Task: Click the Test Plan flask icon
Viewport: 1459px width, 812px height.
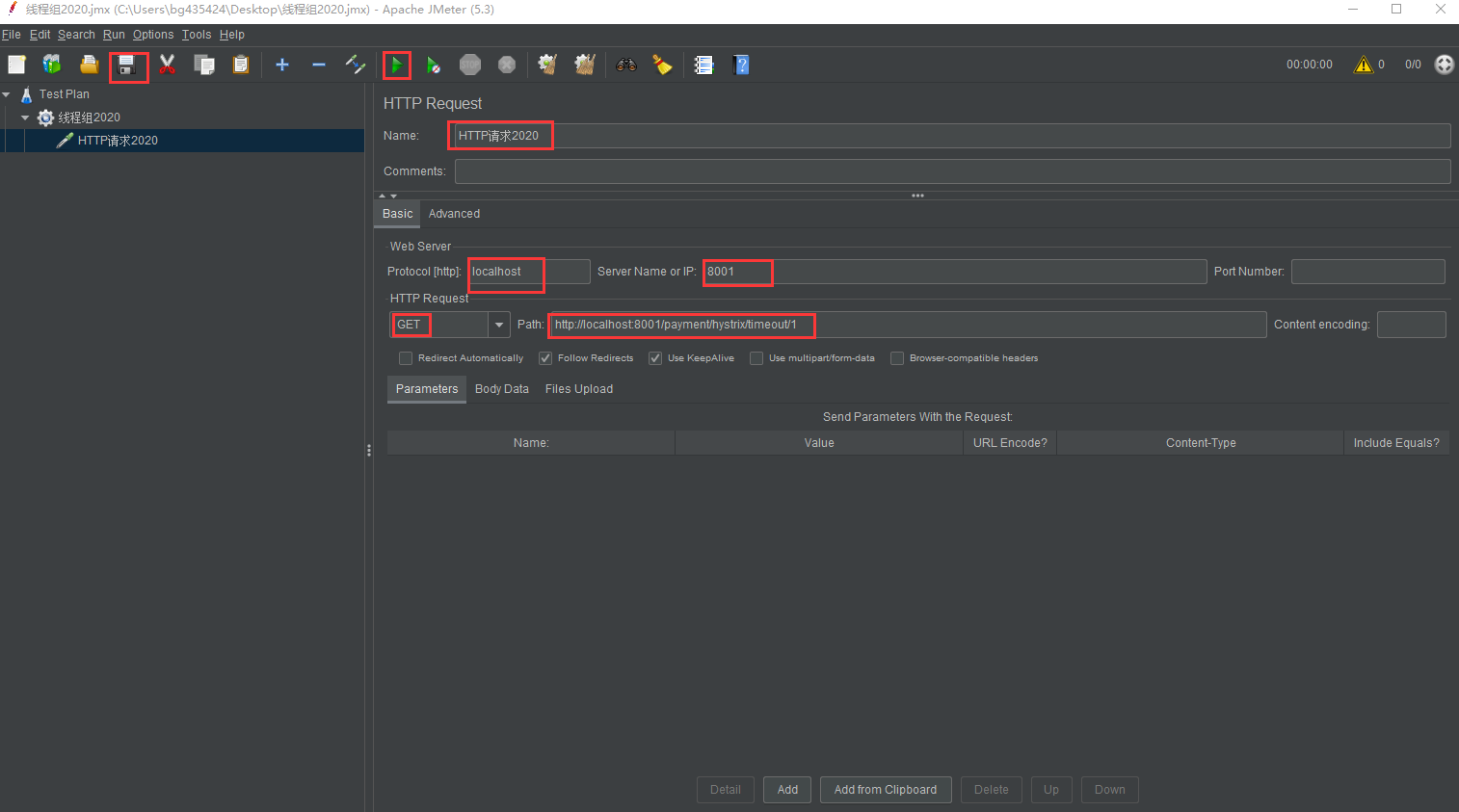Action: coord(27,94)
